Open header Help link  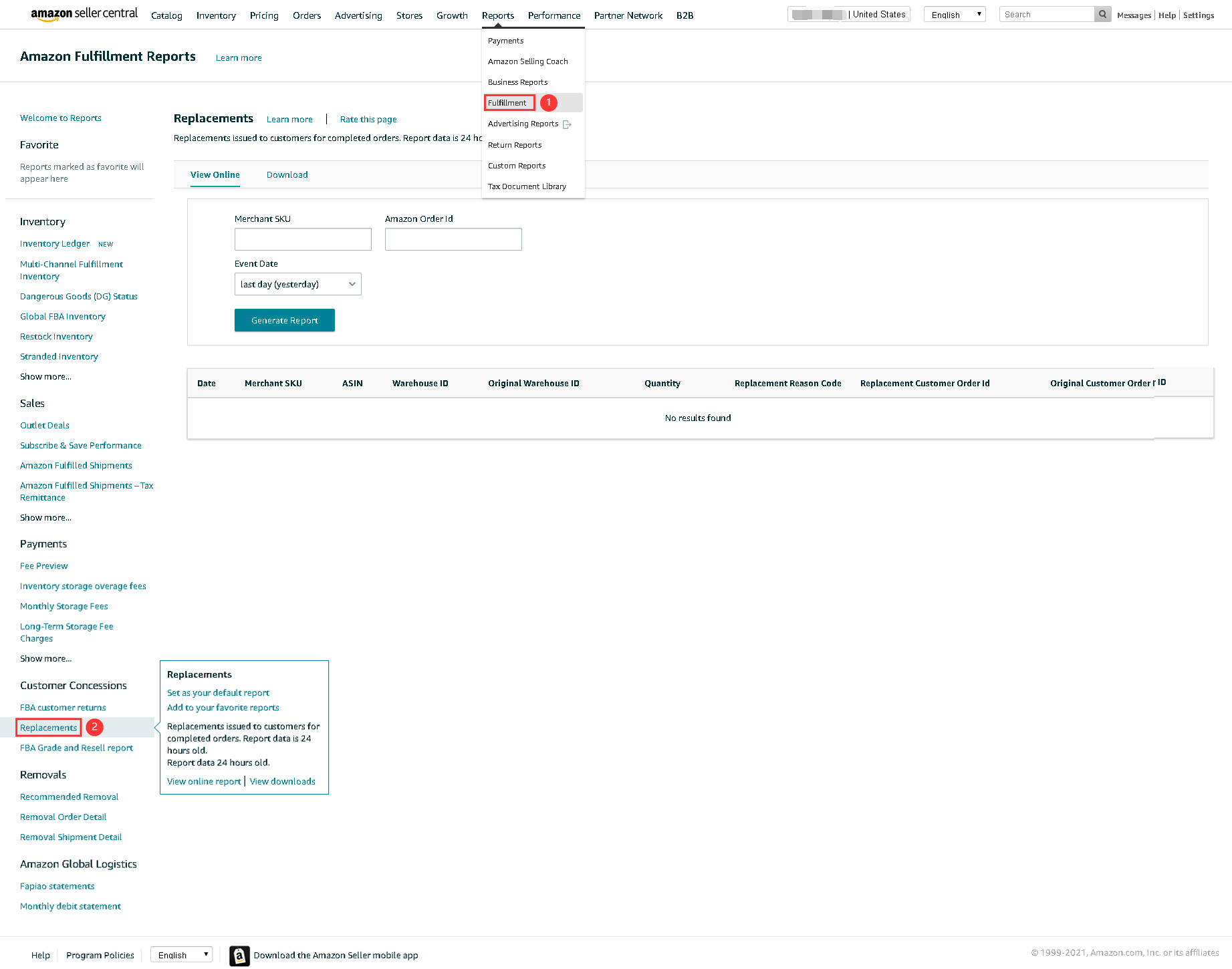(1167, 15)
